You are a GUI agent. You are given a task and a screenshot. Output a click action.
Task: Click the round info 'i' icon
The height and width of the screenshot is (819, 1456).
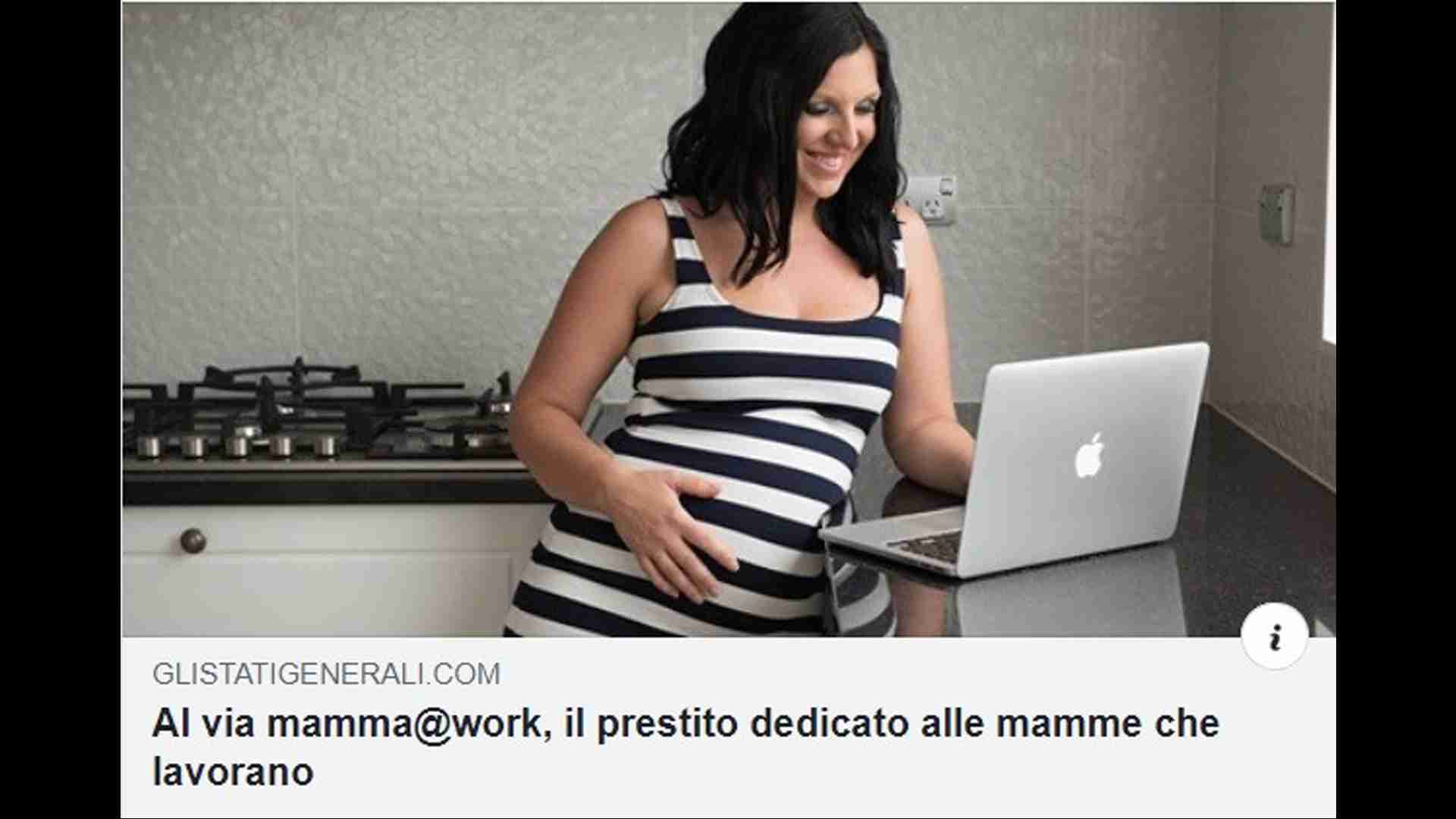[x=1275, y=636]
